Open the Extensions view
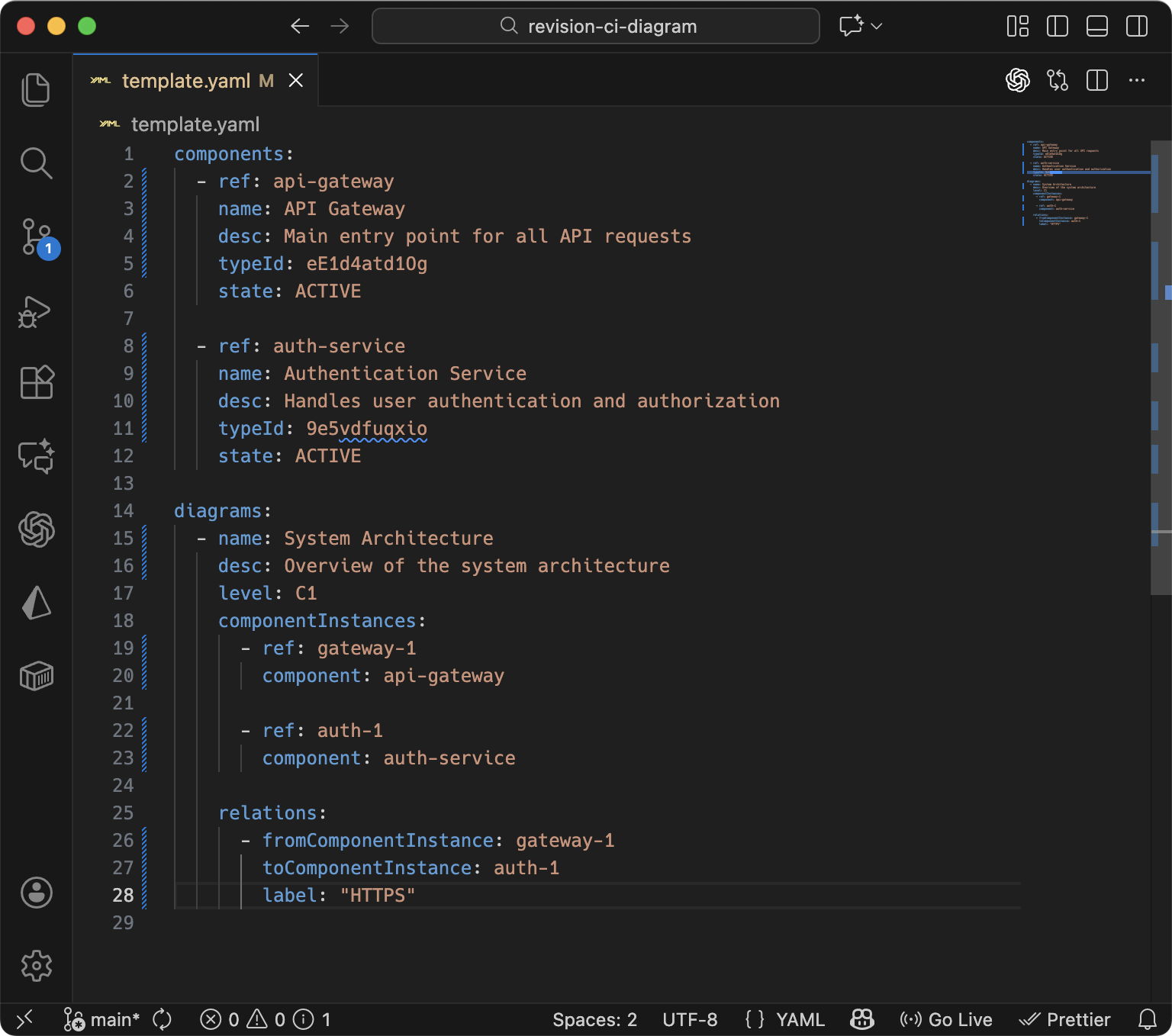The image size is (1172, 1036). click(36, 383)
